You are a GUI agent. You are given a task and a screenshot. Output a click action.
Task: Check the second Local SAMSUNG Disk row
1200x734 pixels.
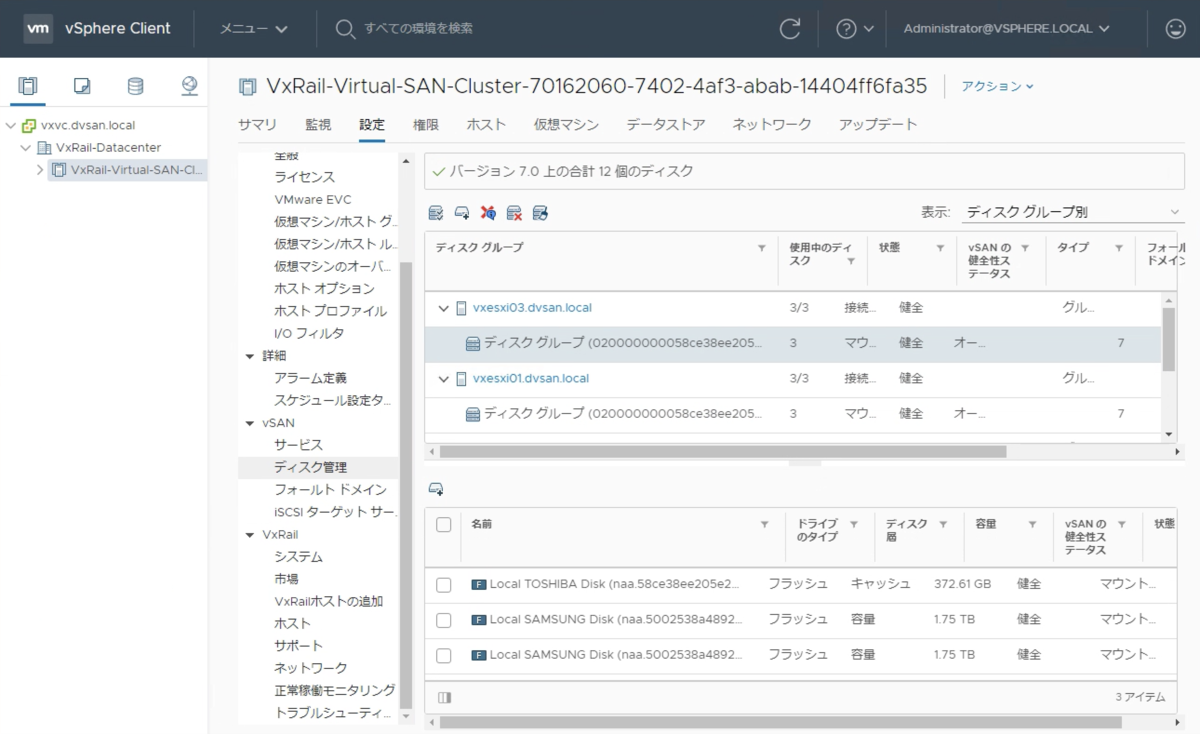444,656
